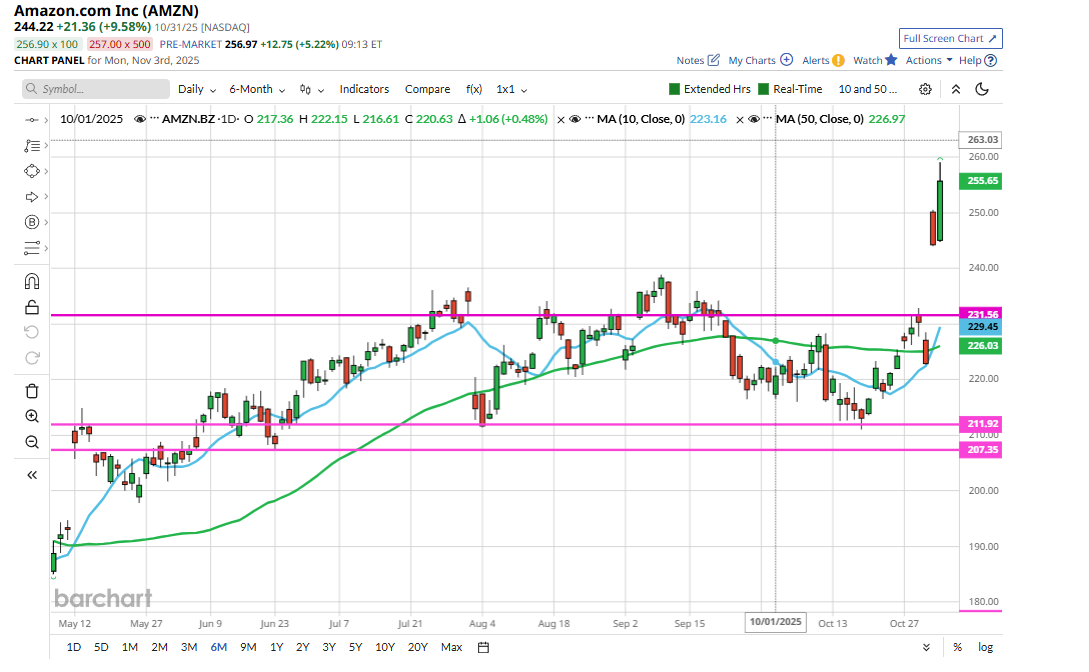Click the 231.56 magenta price level label

pyautogui.click(x=978, y=314)
